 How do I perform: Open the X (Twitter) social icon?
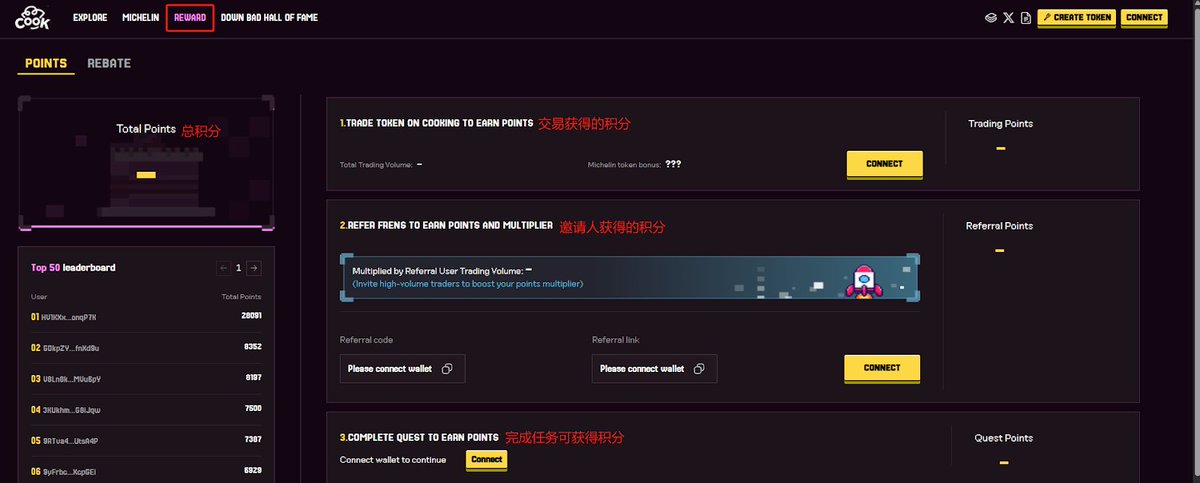tap(1008, 18)
